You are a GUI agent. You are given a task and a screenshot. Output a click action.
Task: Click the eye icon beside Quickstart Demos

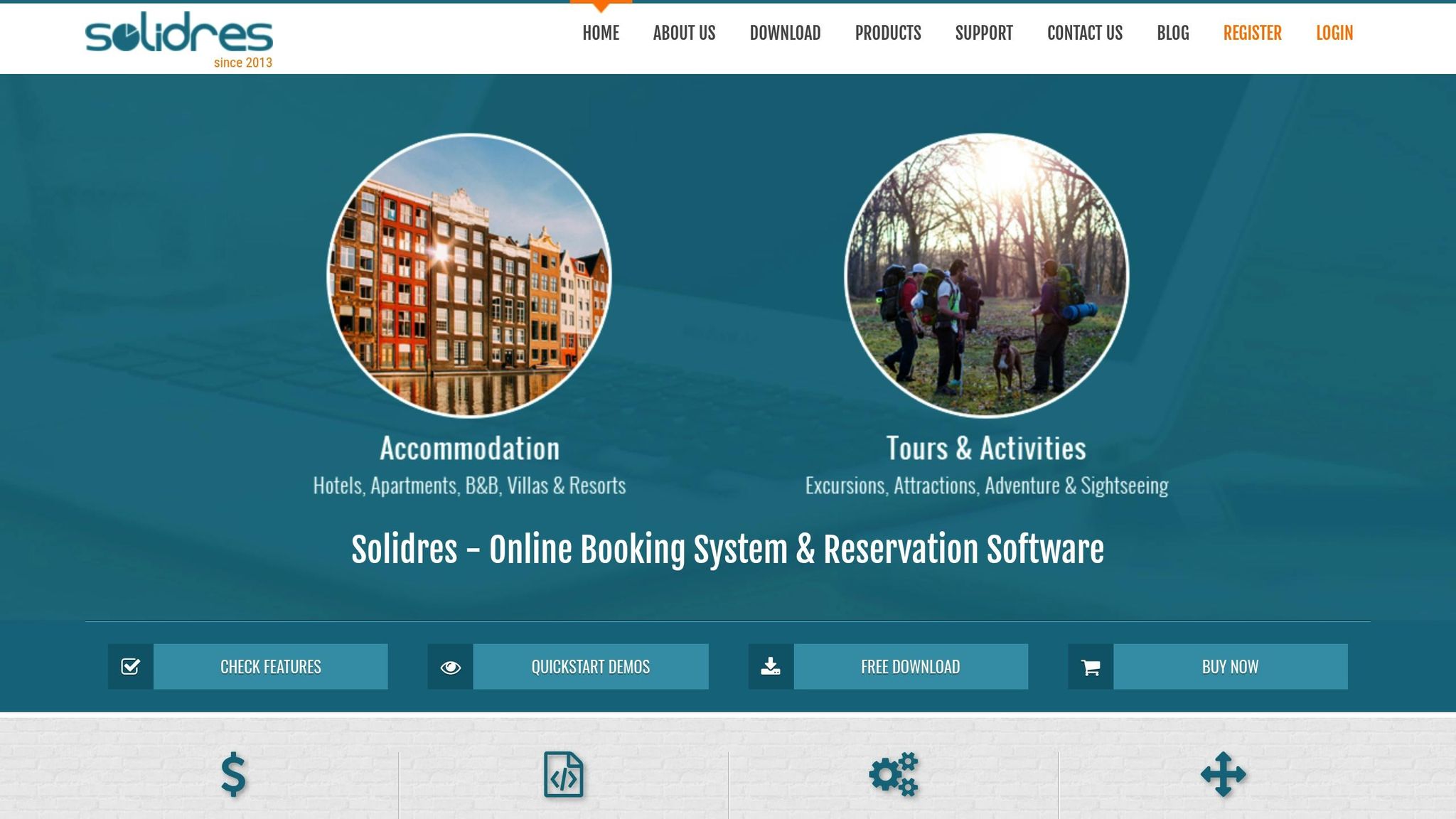click(450, 666)
